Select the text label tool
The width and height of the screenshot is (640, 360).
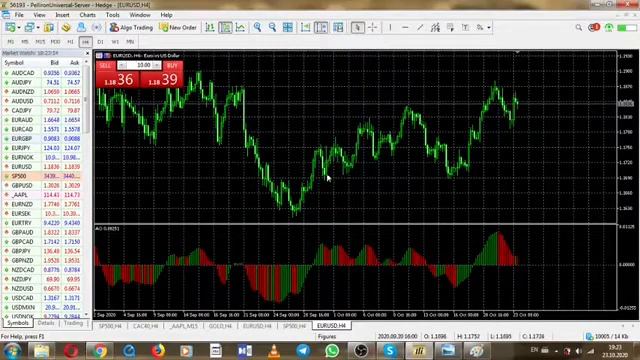tap(465, 27)
